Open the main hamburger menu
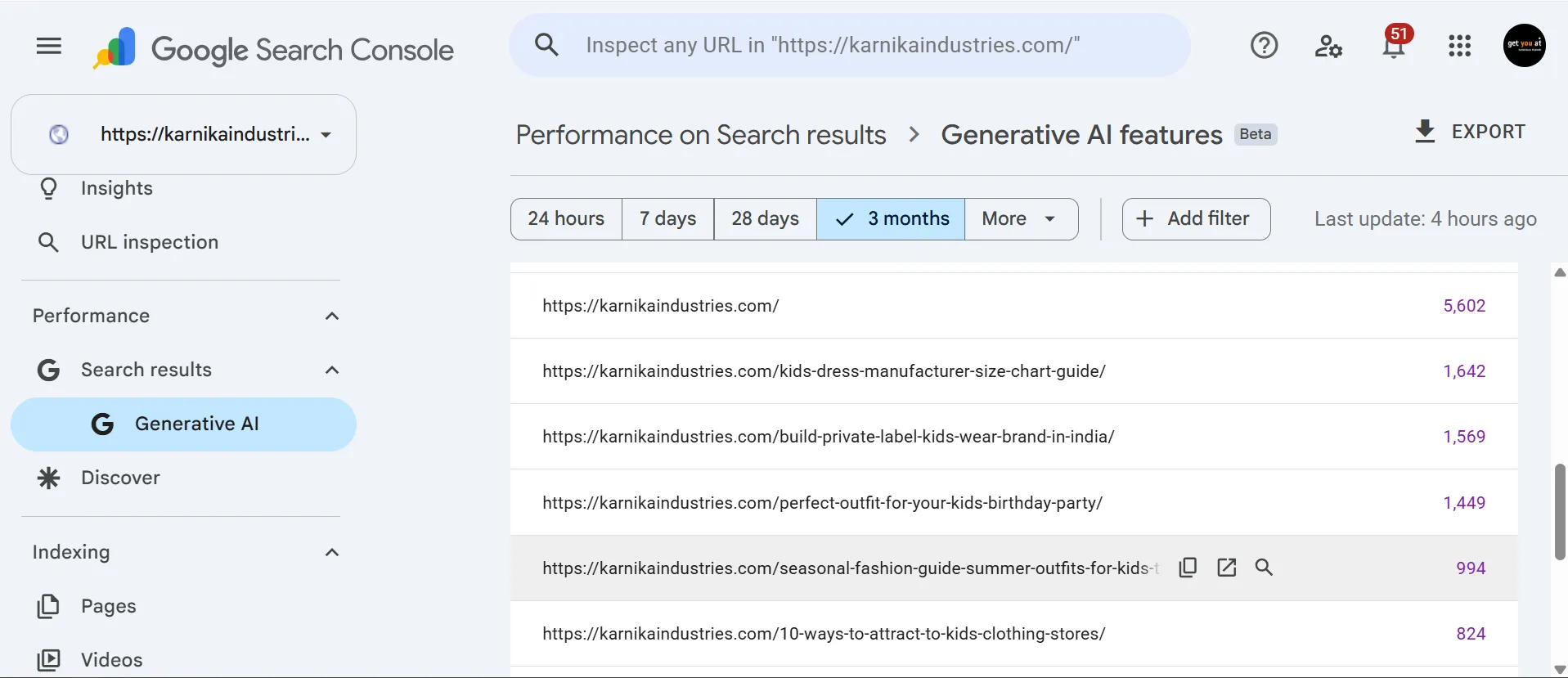The width and height of the screenshot is (1568, 678). pos(49,46)
